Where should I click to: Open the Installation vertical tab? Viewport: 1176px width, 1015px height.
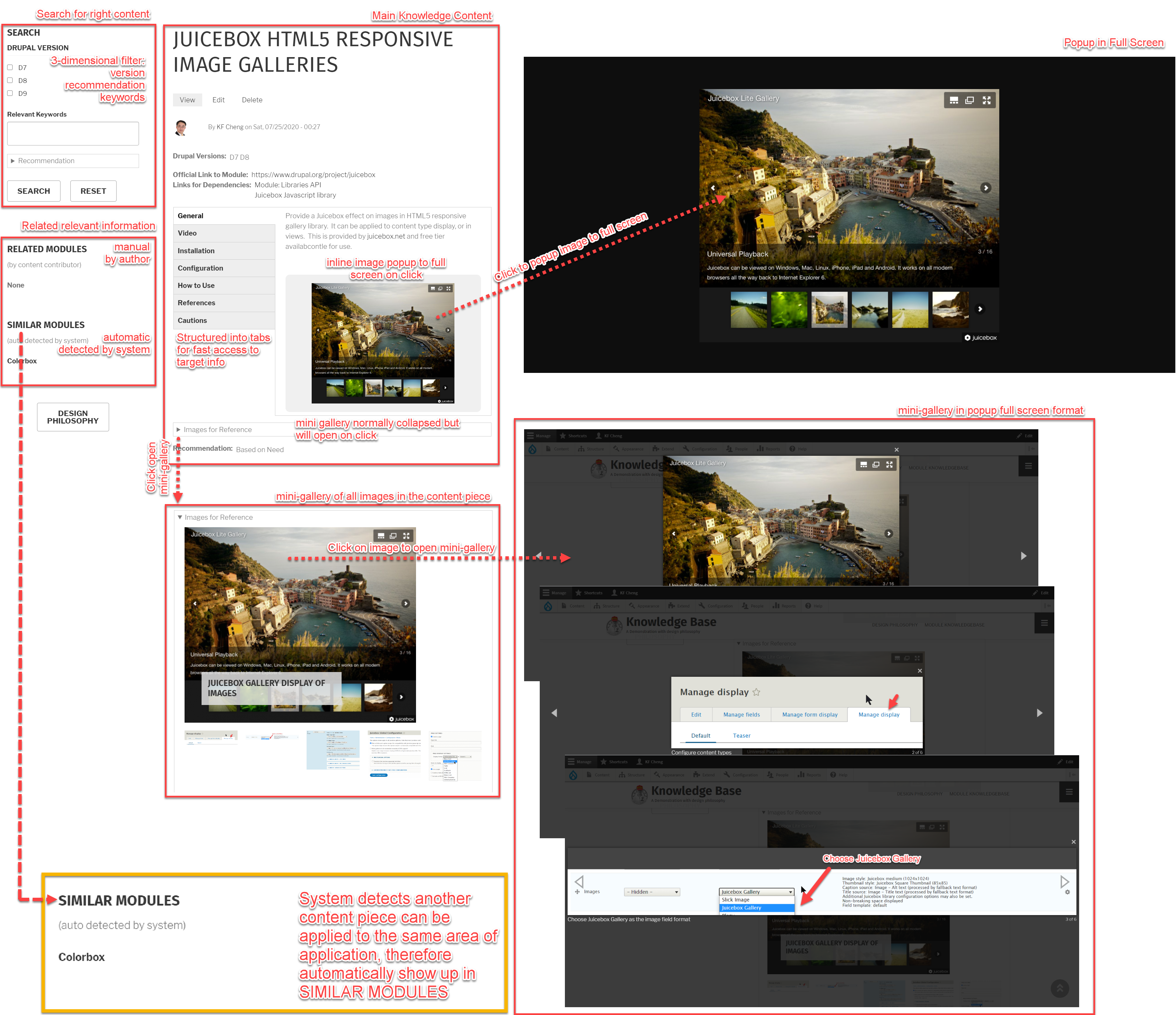click(x=224, y=251)
